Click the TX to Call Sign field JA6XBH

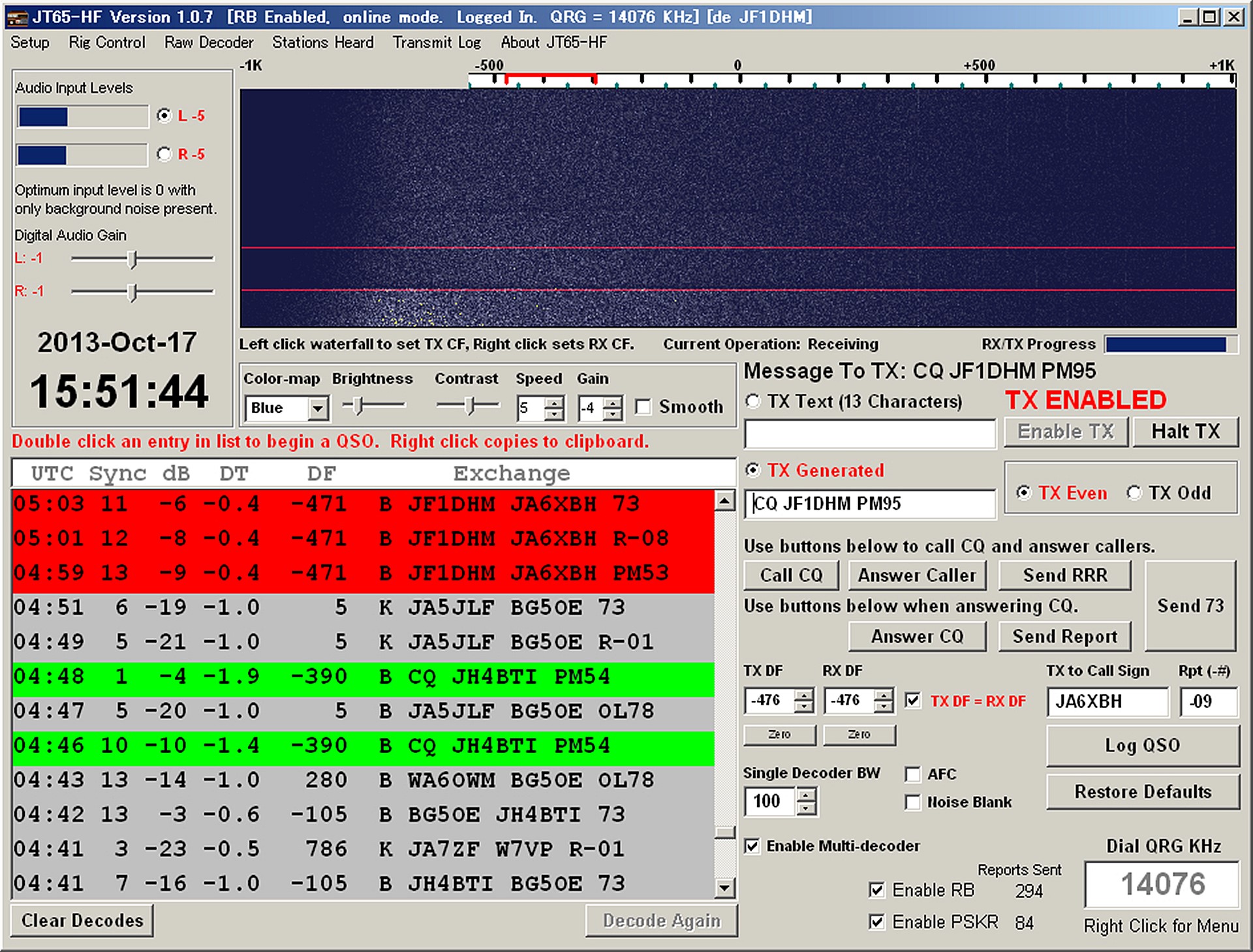1108,702
